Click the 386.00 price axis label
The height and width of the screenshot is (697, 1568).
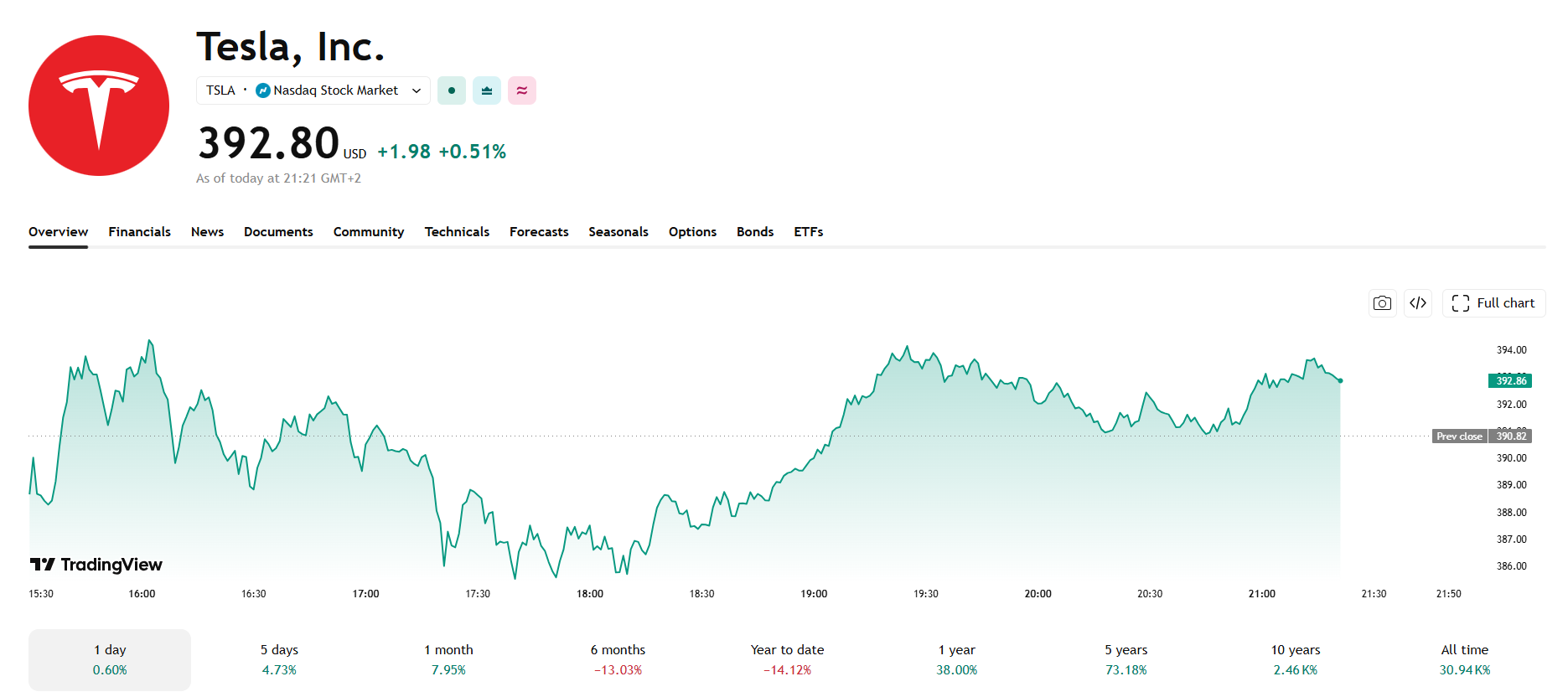tap(1512, 566)
